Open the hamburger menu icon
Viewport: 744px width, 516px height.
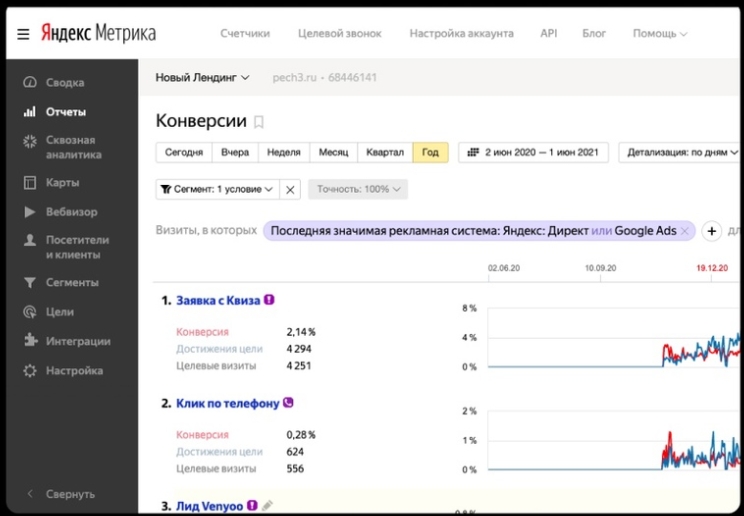(x=23, y=34)
